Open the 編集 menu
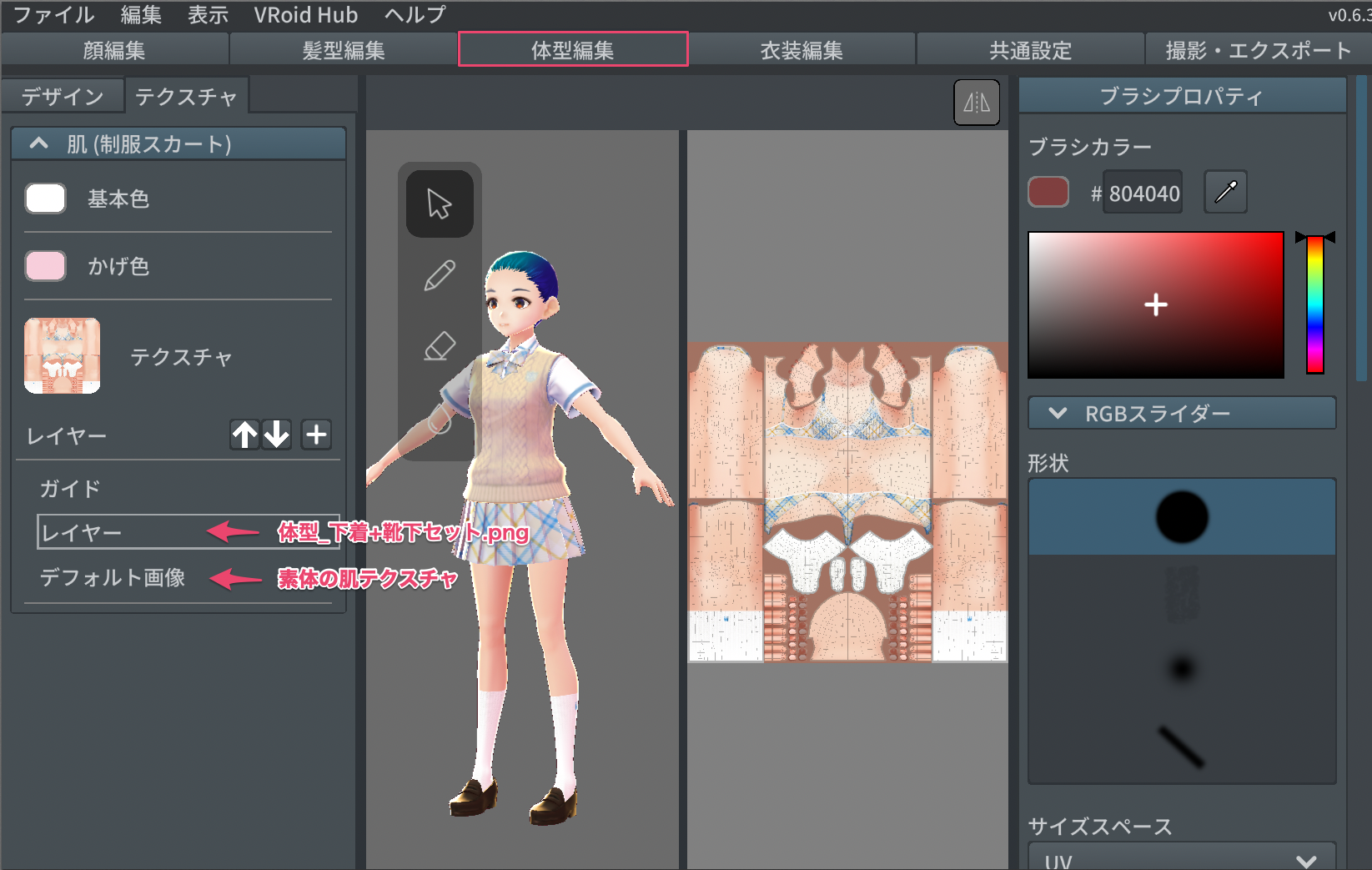This screenshot has width=1372, height=870. click(141, 15)
